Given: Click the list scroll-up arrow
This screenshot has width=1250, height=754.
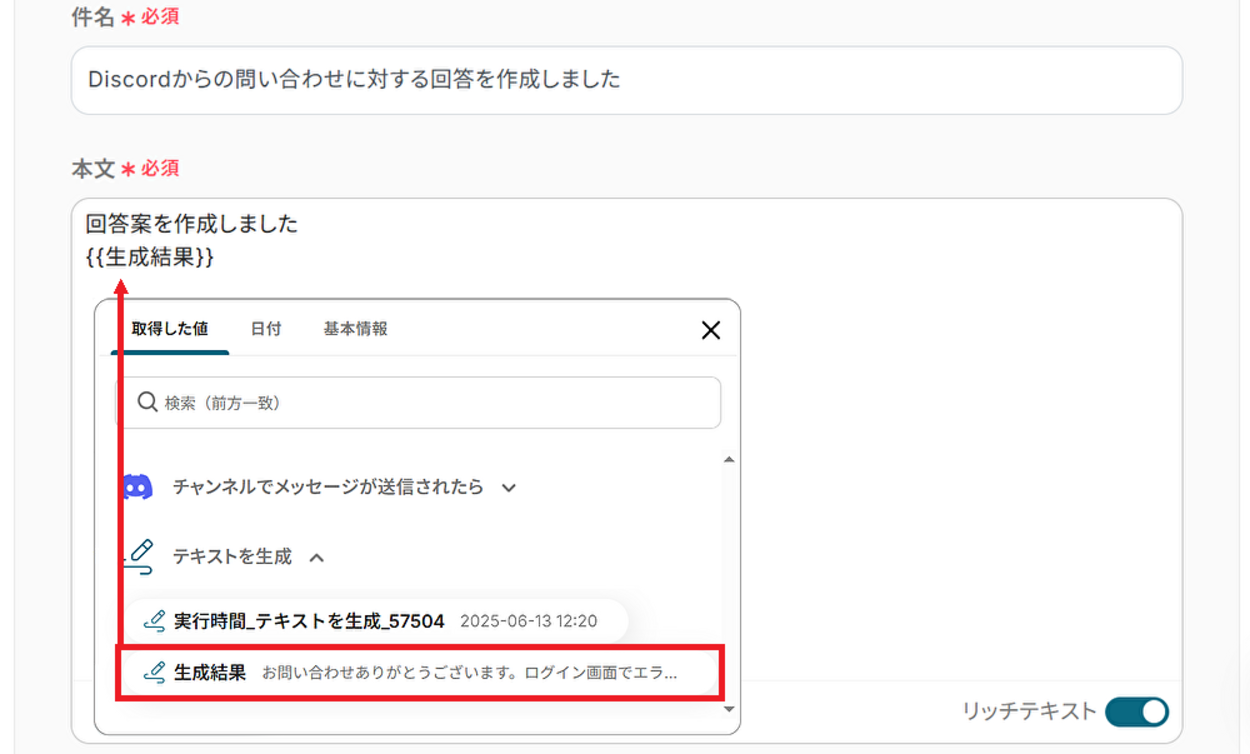Looking at the screenshot, I should click(729, 460).
